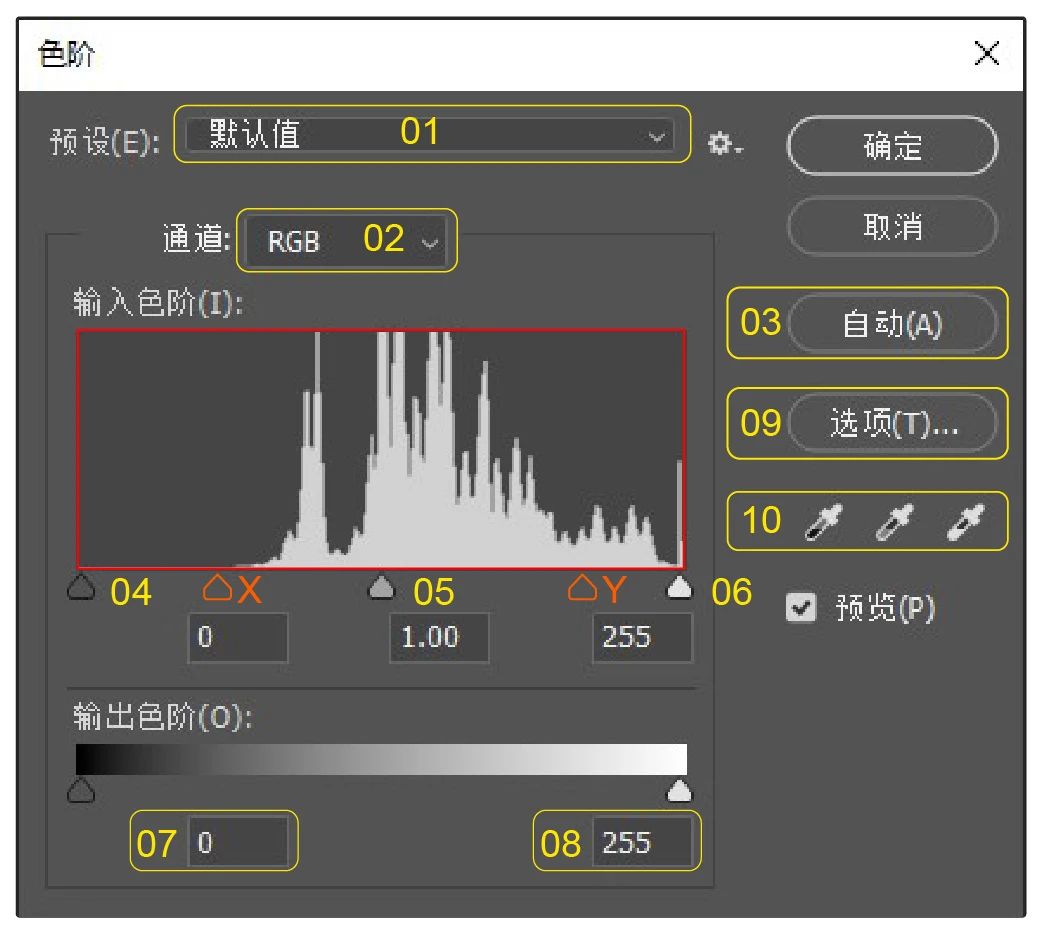This screenshot has height=934, width=1042.
Task: Pick the black point eyedropper
Action: coord(823,522)
